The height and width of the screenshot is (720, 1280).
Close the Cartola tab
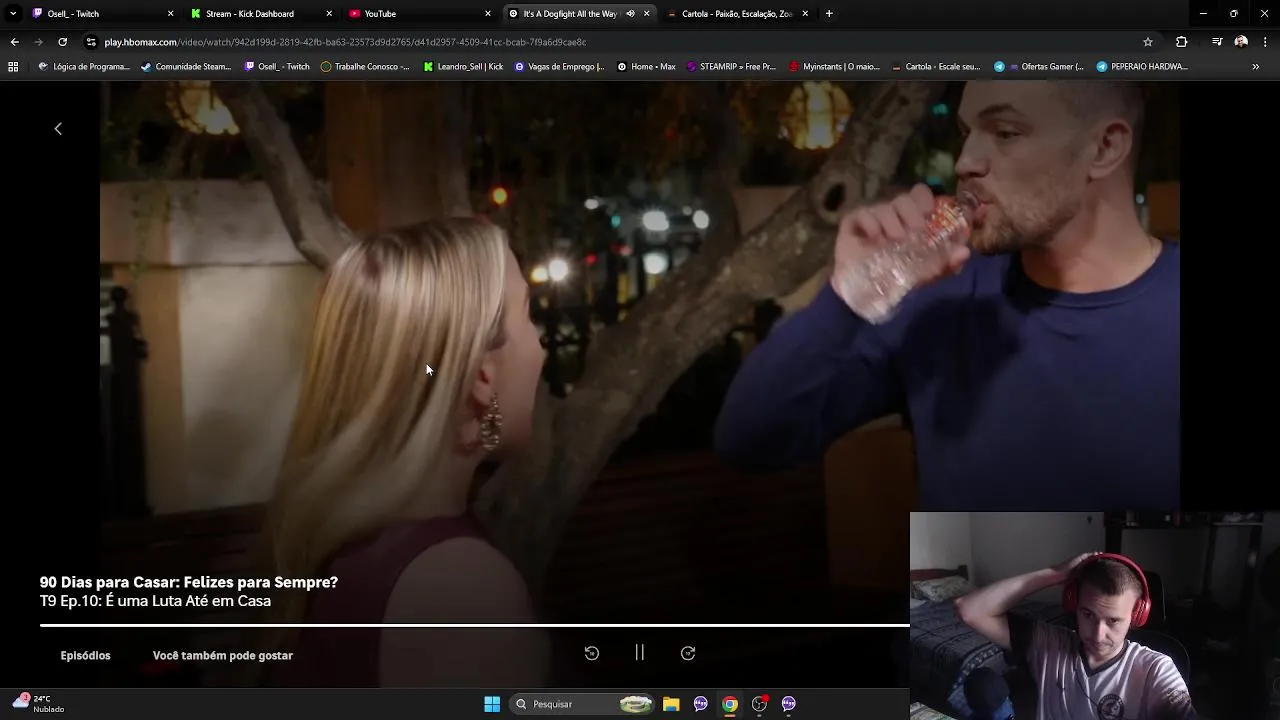pyautogui.click(x=805, y=14)
